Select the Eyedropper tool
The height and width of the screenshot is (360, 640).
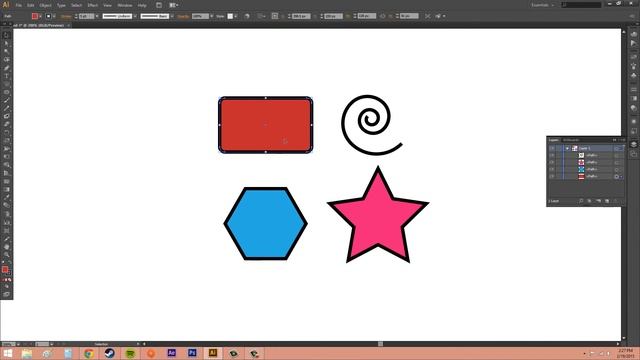coord(7,198)
